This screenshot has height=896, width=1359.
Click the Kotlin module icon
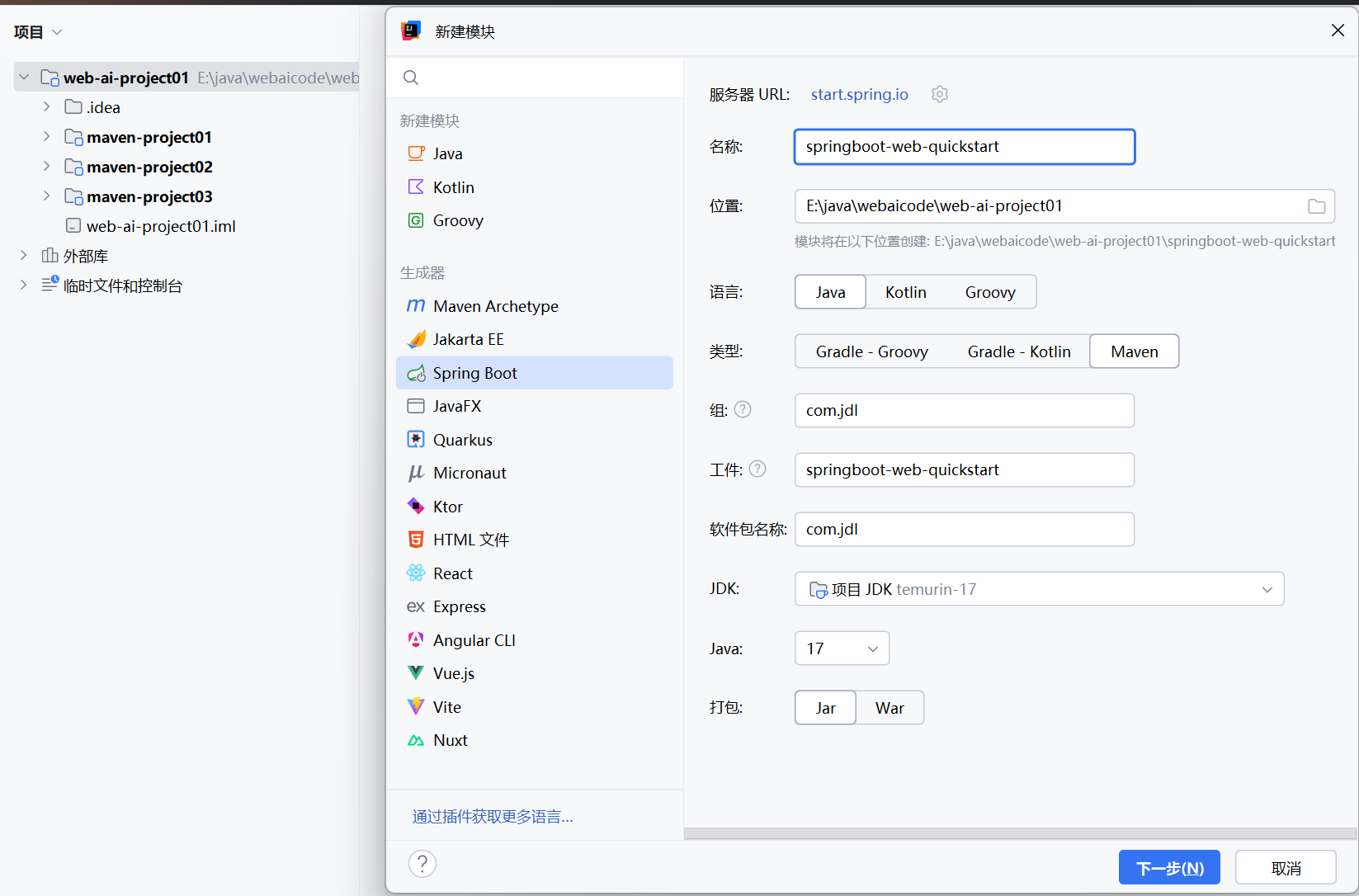coord(416,187)
